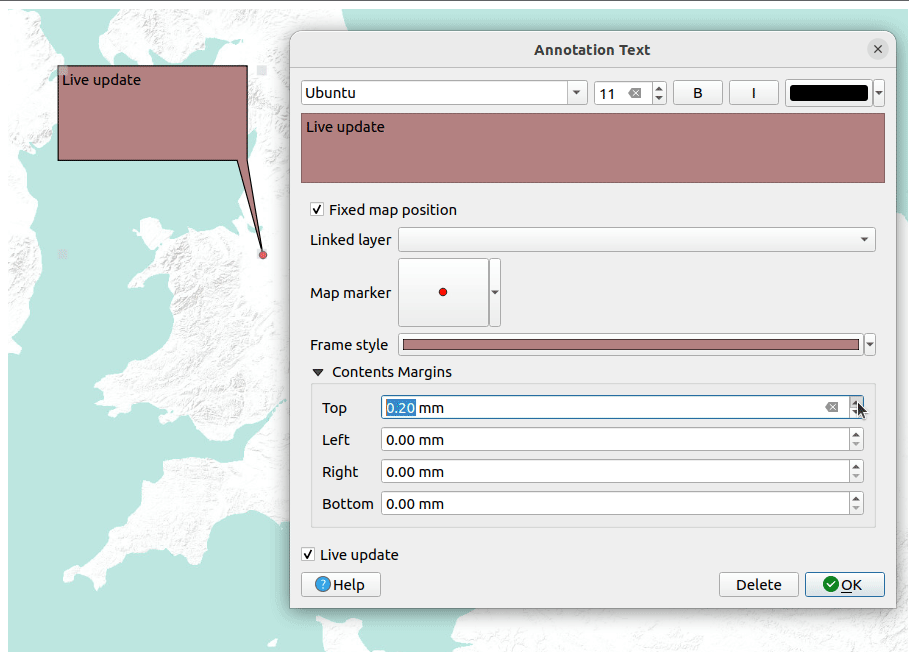Click the Frame style color bar
Screen dimensions: 909x652
[630, 345]
